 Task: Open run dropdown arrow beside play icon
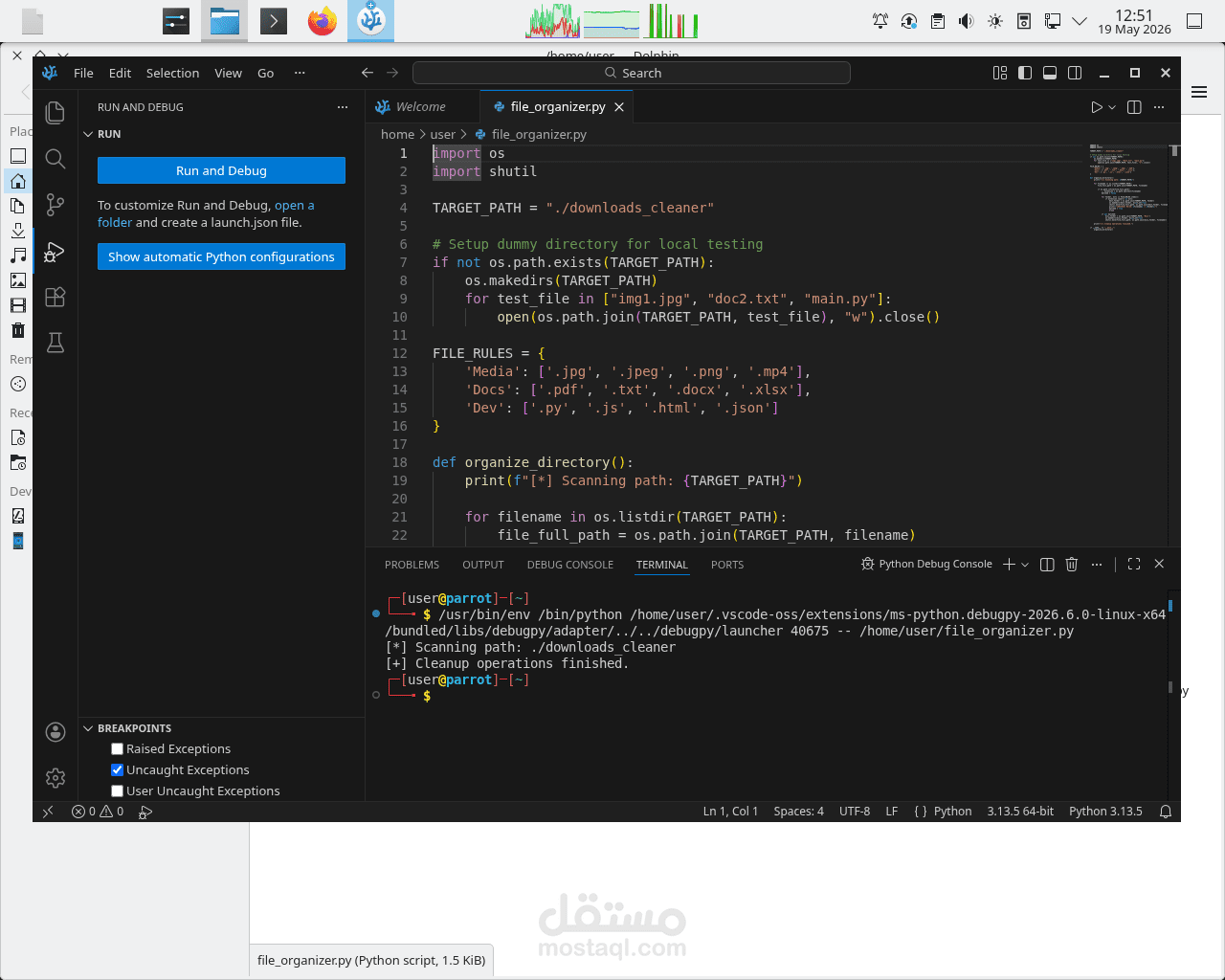(1112, 107)
